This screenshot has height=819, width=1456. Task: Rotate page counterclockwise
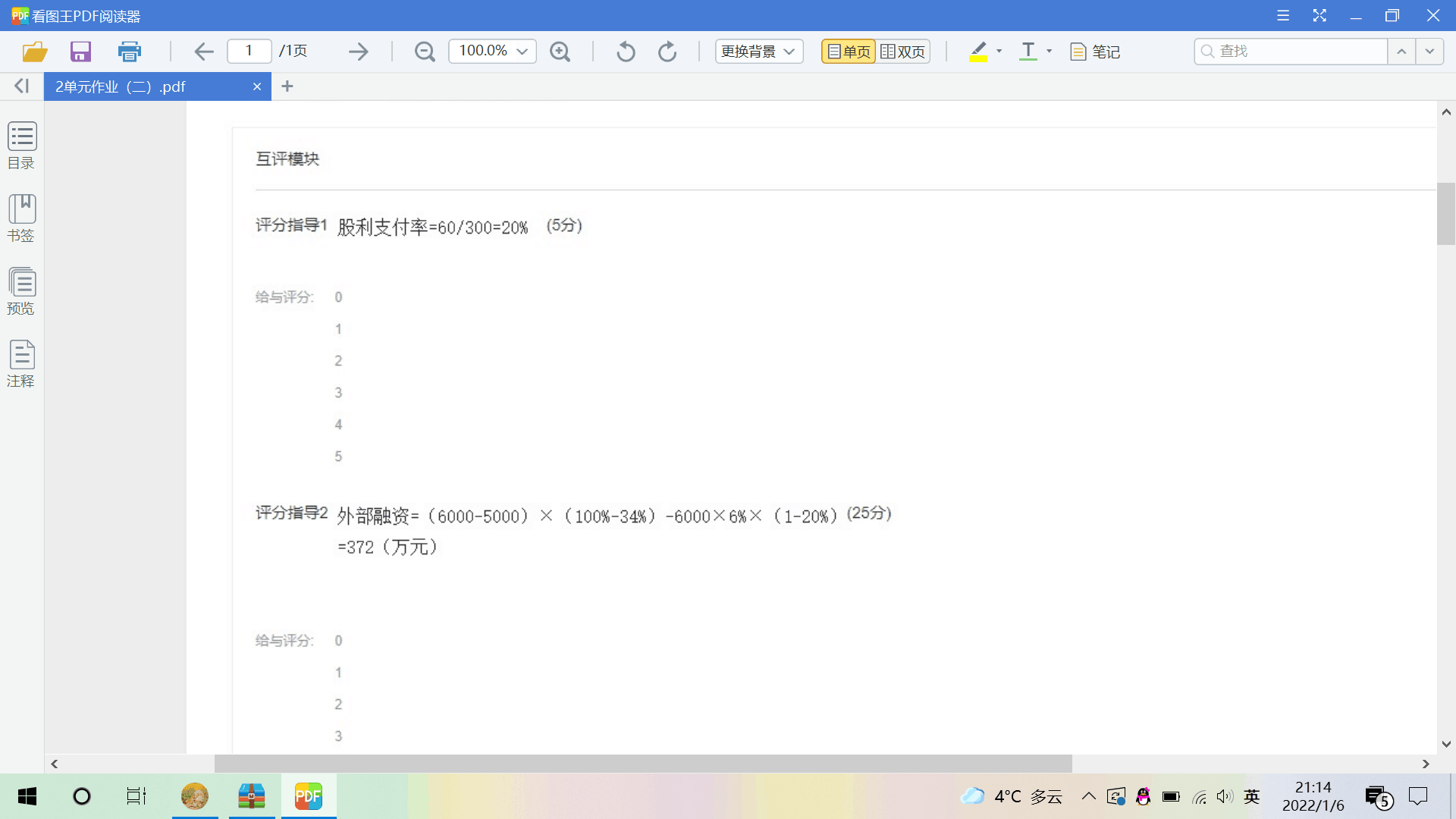pos(626,52)
